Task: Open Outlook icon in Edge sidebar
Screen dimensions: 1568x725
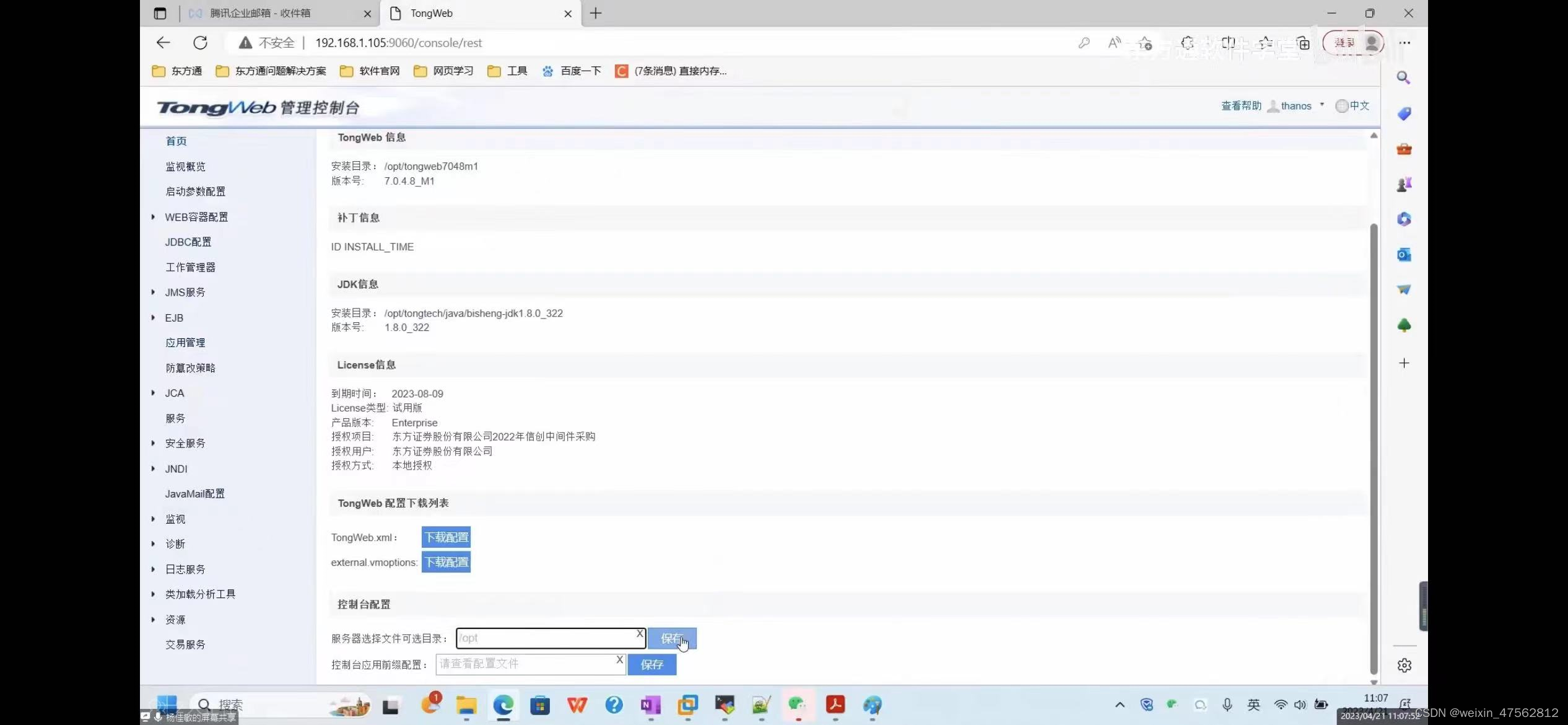Action: 1404,255
